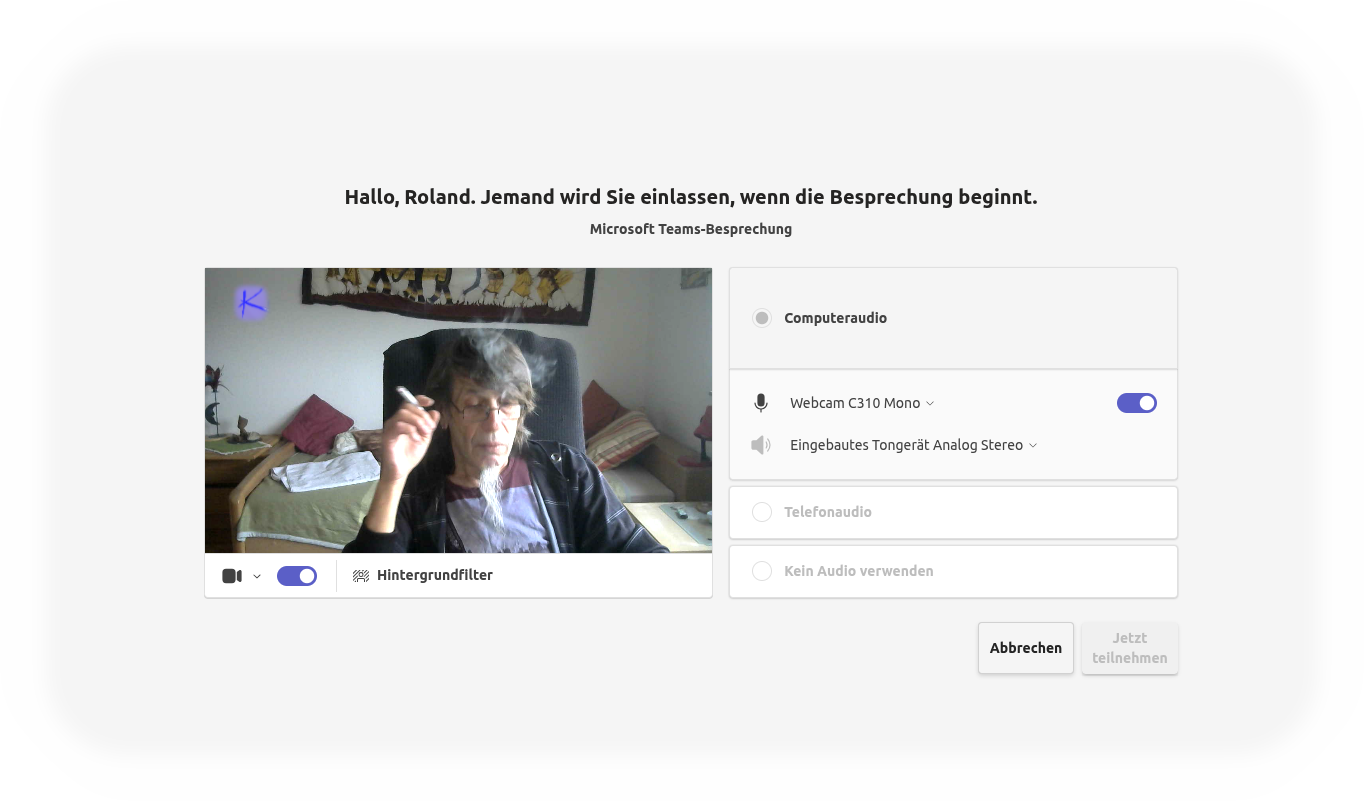Select the Computeraudio radio button
The width and height of the screenshot is (1364, 801).
point(762,318)
